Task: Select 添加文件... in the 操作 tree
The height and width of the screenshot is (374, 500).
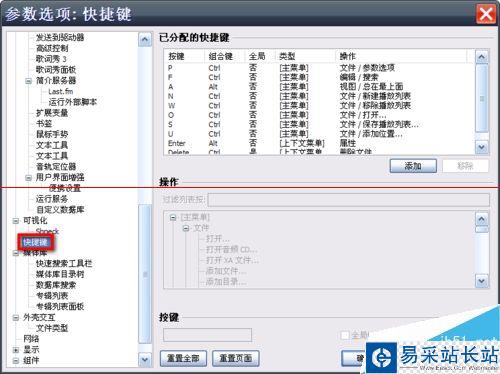Action: pos(226,271)
